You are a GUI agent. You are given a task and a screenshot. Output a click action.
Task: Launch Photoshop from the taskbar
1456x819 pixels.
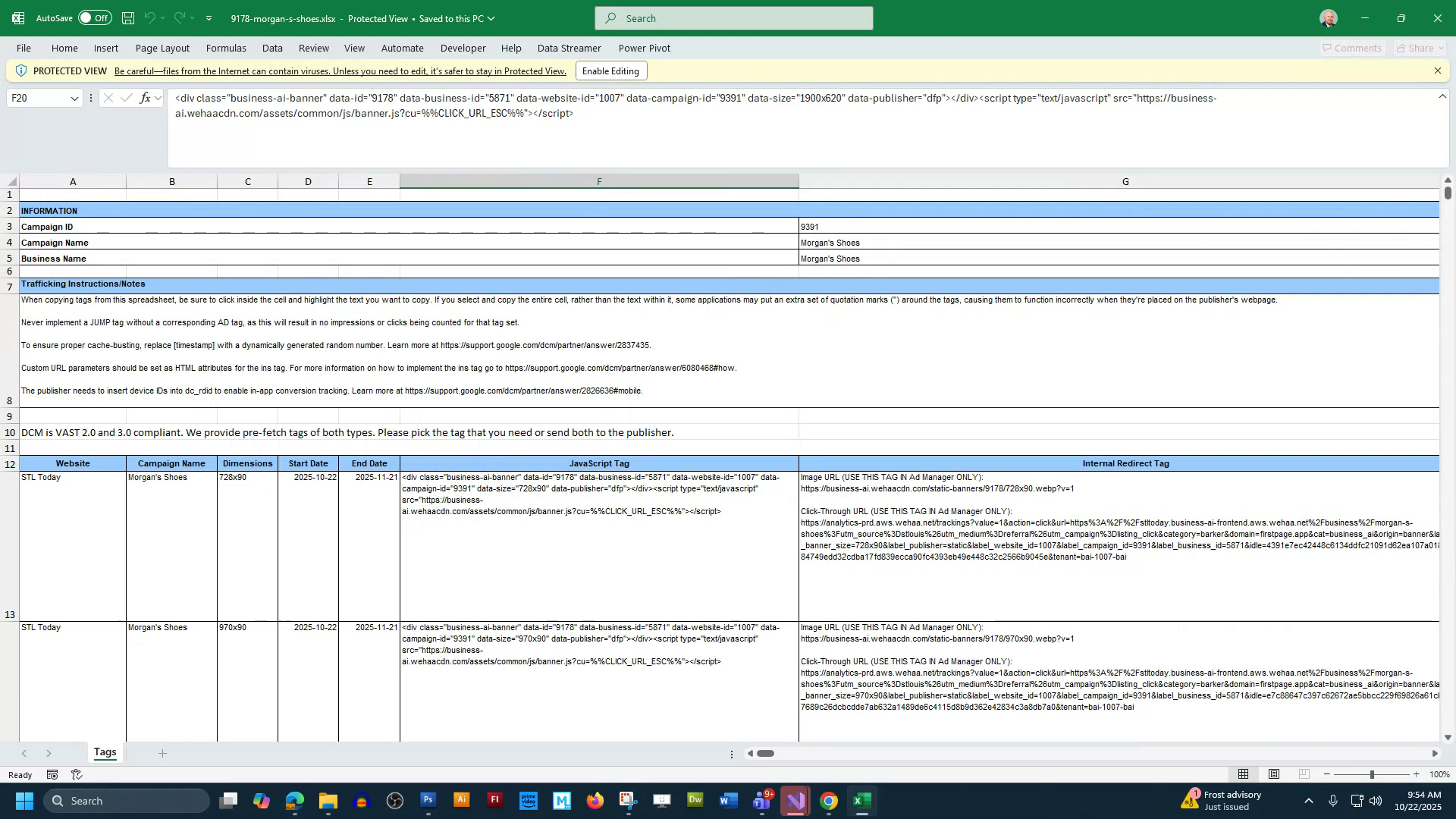pyautogui.click(x=428, y=800)
